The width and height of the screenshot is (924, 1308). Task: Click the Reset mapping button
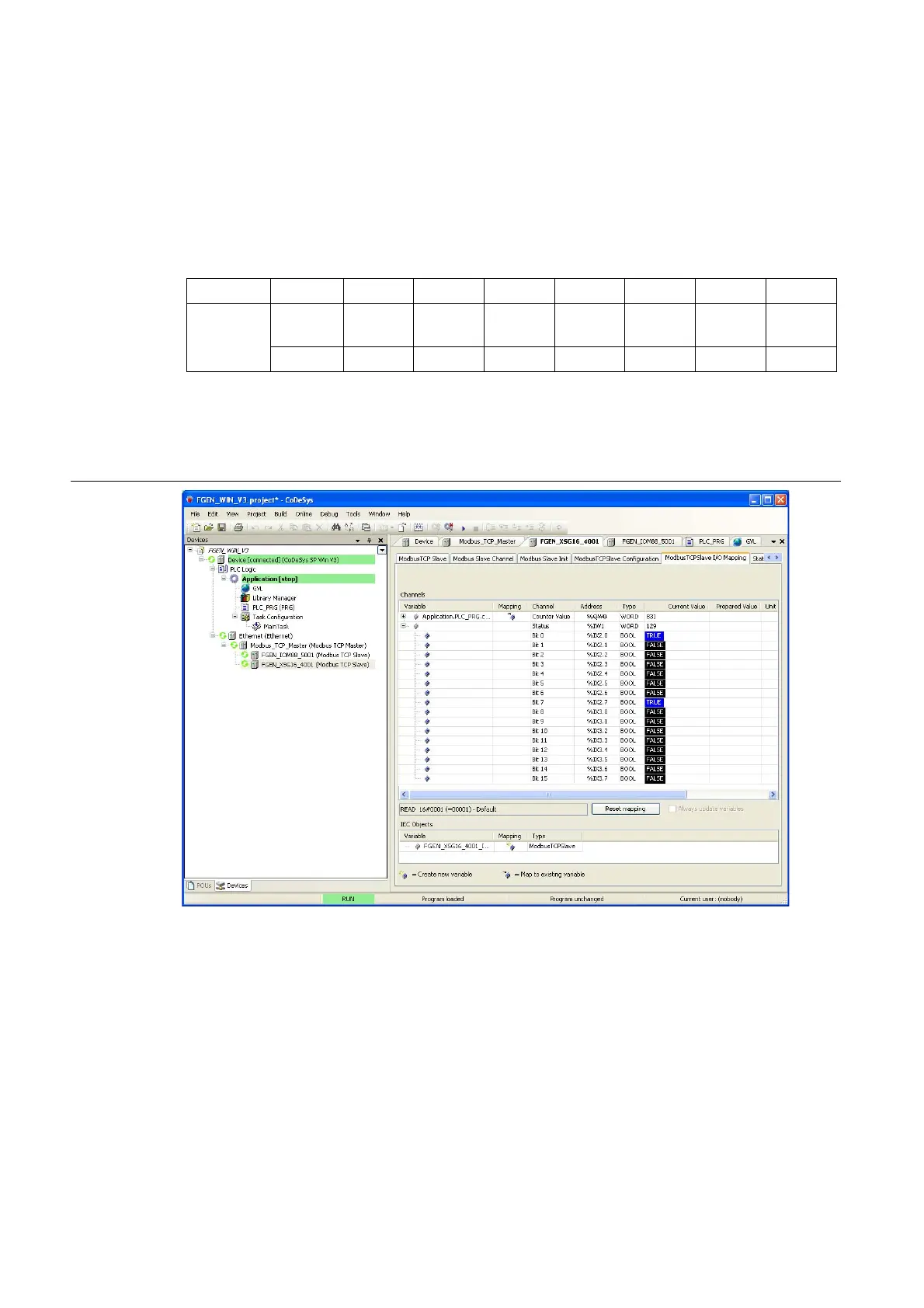pyautogui.click(x=625, y=809)
